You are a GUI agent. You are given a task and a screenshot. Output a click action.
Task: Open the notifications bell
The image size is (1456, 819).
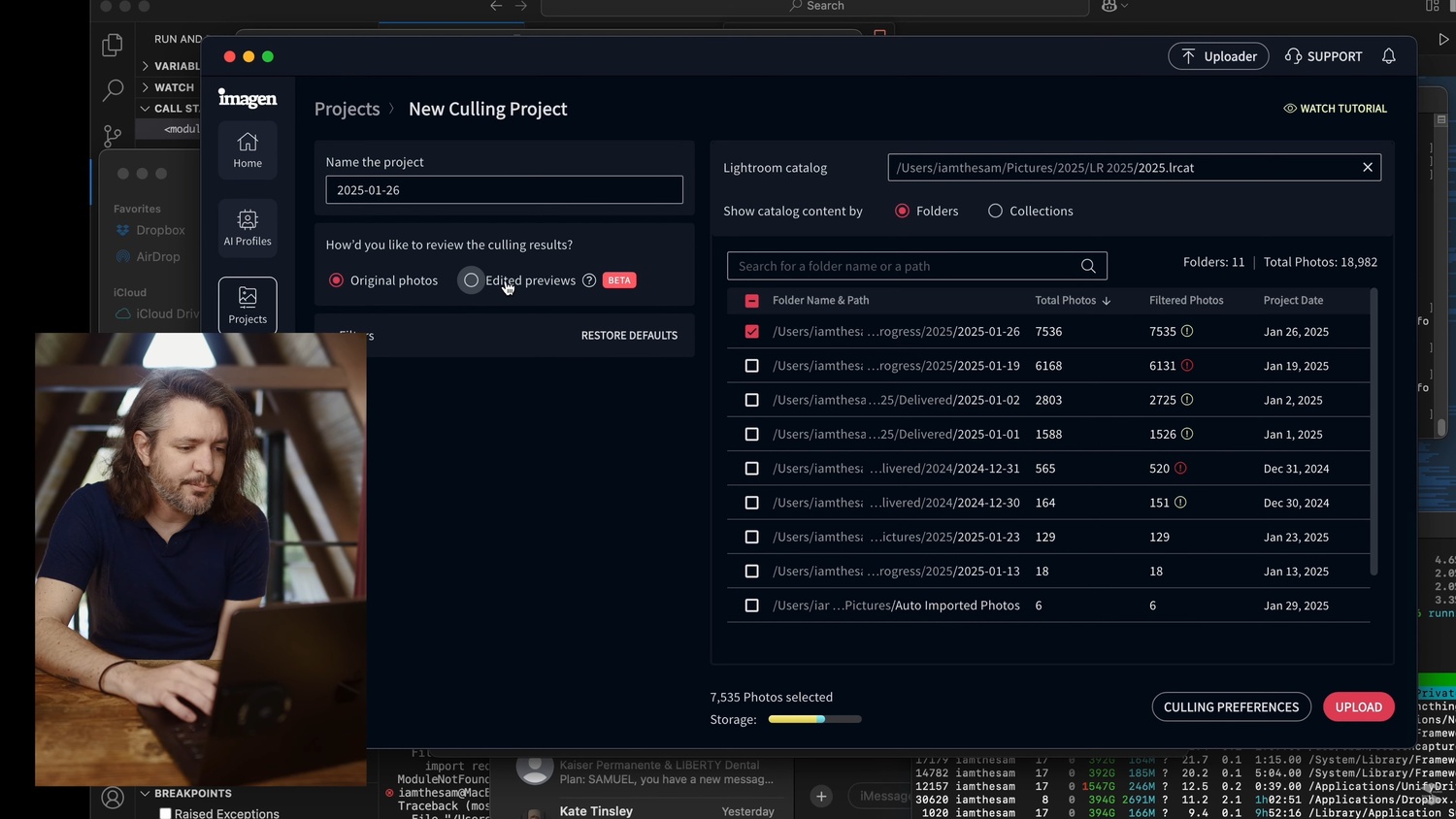1388,56
